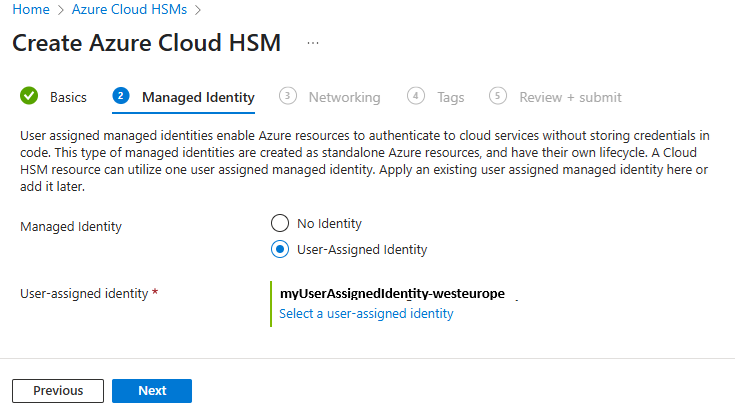Select the User-Assigned Identity radio button
The width and height of the screenshot is (735, 410).
pos(280,249)
